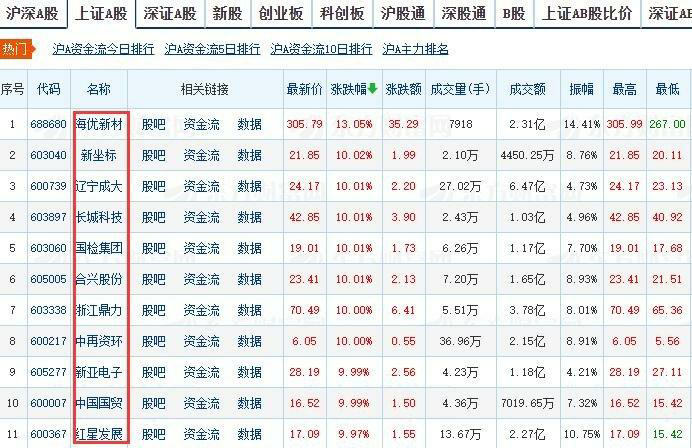
Task: Click volume 36.96万 cell
Action: point(460,341)
